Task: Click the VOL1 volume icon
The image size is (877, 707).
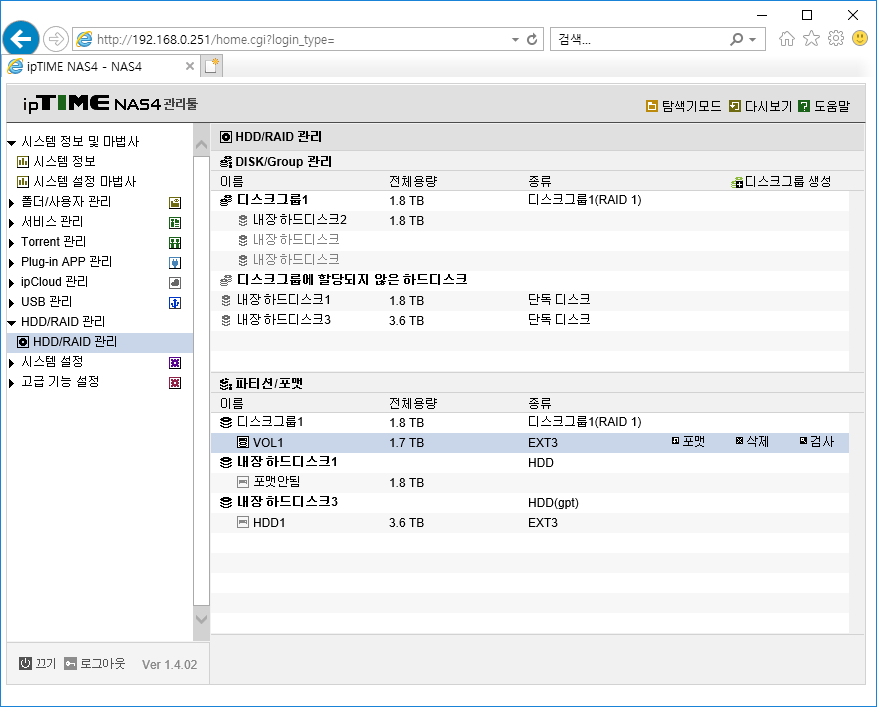Action: coord(243,442)
